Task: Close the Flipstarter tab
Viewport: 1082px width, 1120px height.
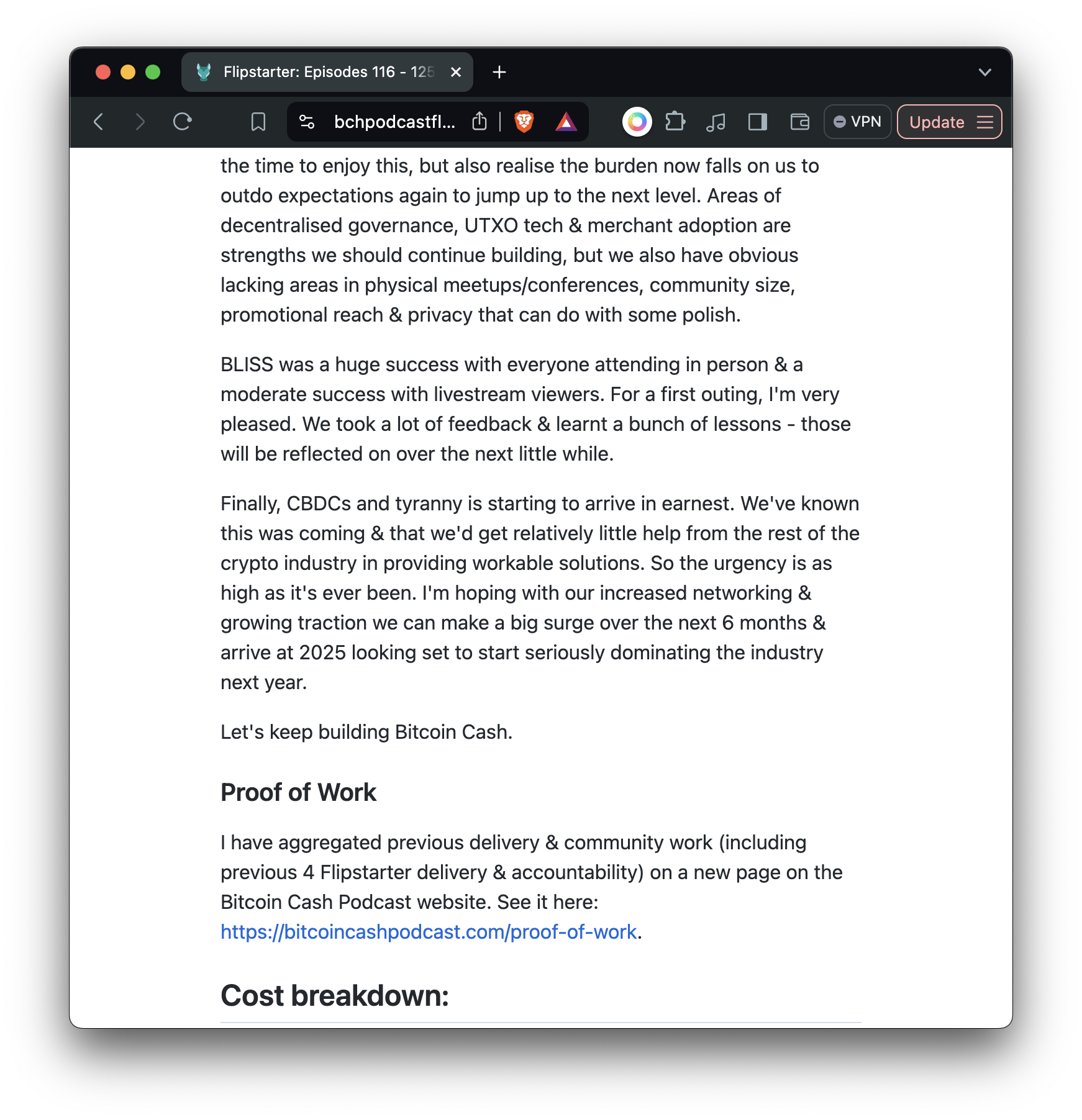Action: 456,73
